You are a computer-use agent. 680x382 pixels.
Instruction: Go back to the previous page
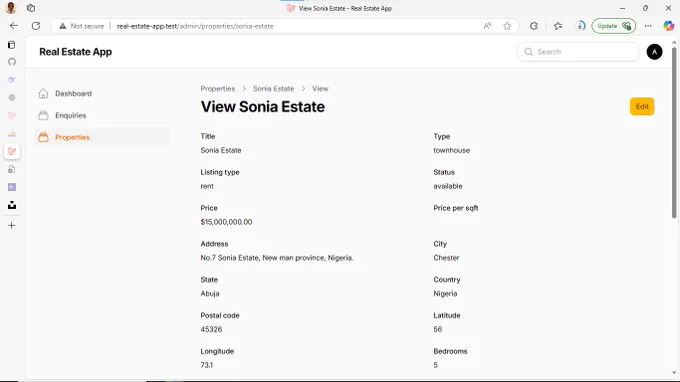click(x=14, y=26)
